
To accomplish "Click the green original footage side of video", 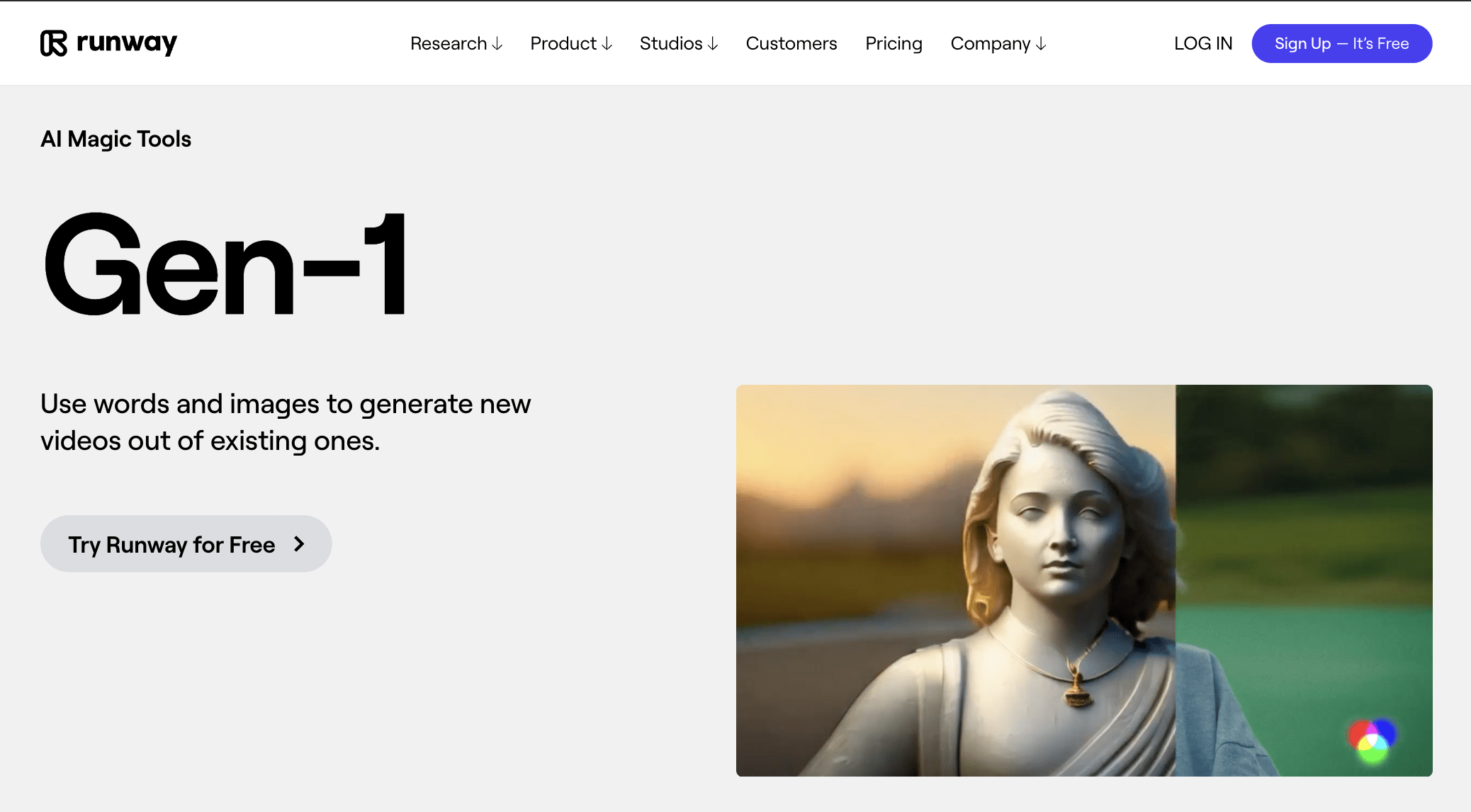I will point(1304,580).
